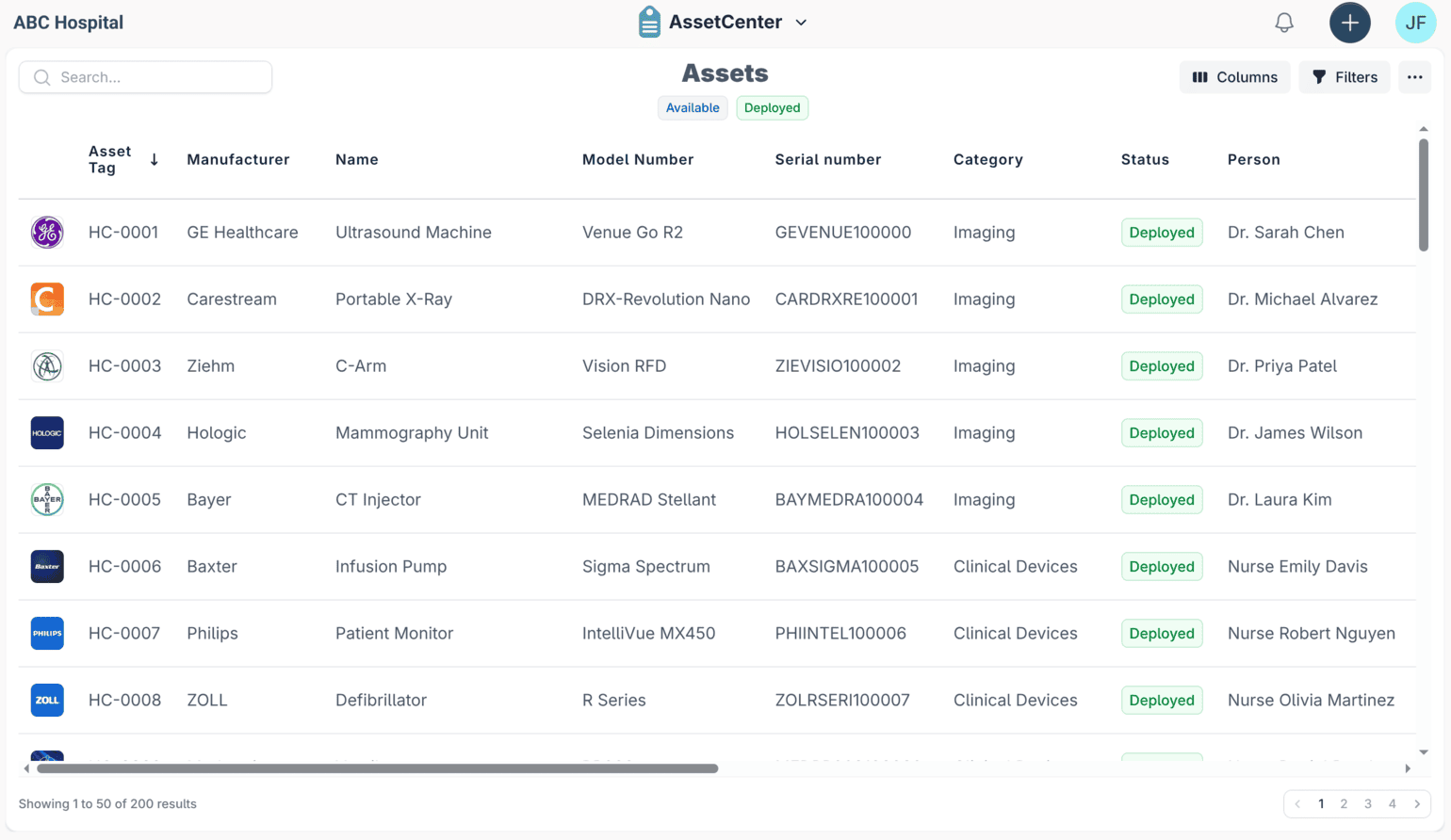Click the previous page chevron
The height and width of the screenshot is (840, 1451).
[x=1297, y=804]
